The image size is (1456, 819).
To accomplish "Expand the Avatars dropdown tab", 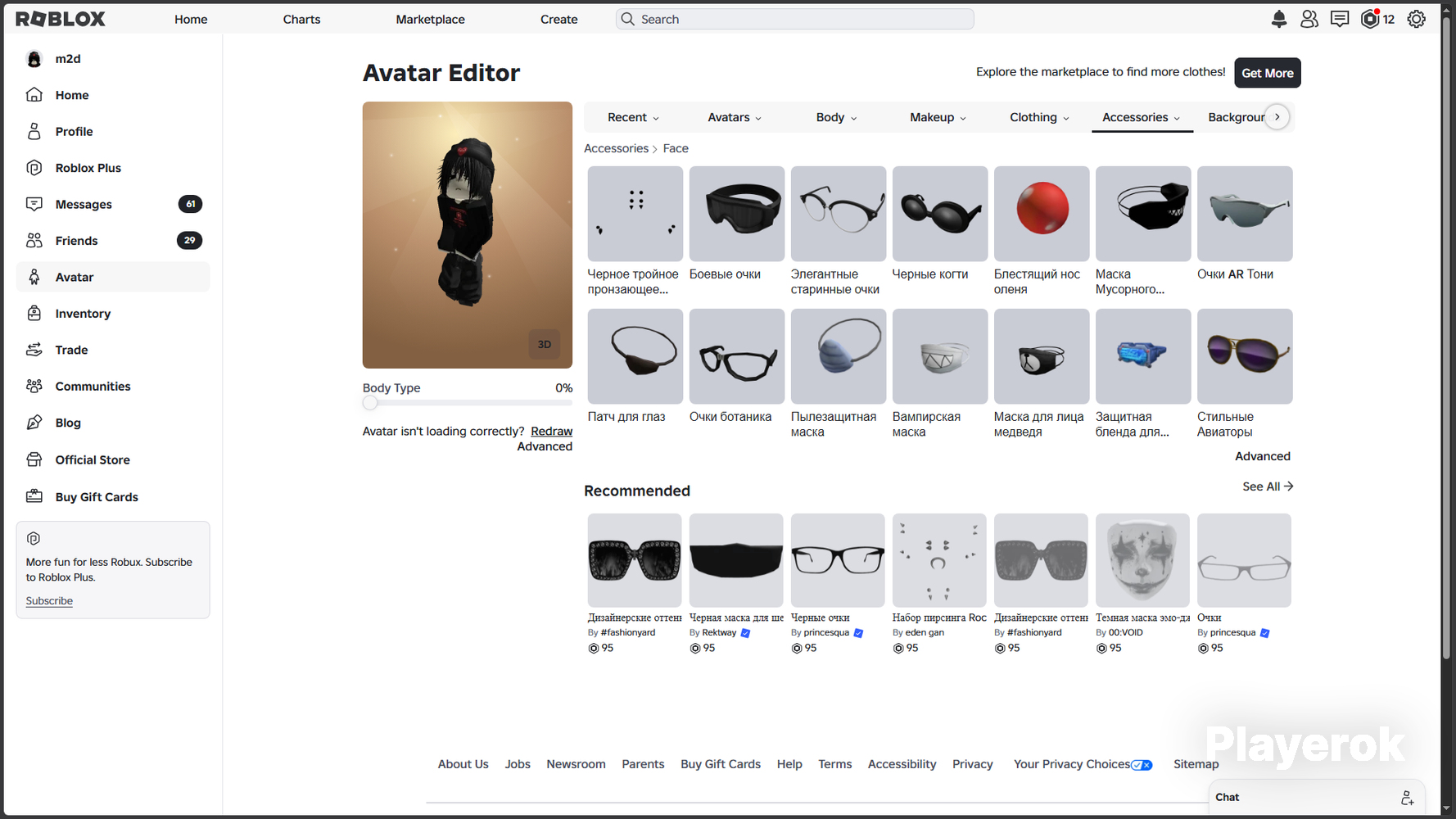I will pyautogui.click(x=735, y=117).
